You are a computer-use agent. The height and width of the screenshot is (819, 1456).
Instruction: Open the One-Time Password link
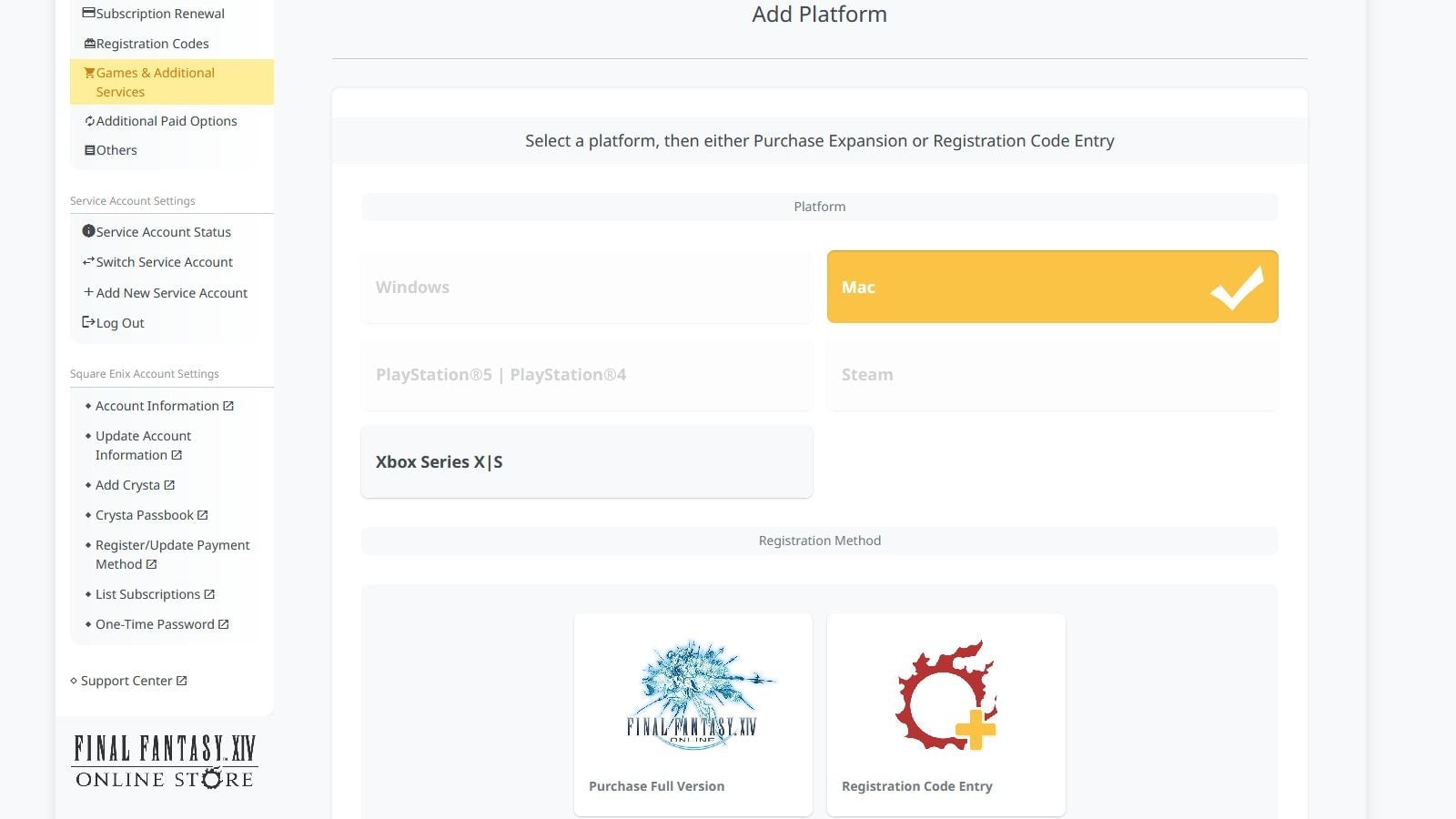coord(156,624)
